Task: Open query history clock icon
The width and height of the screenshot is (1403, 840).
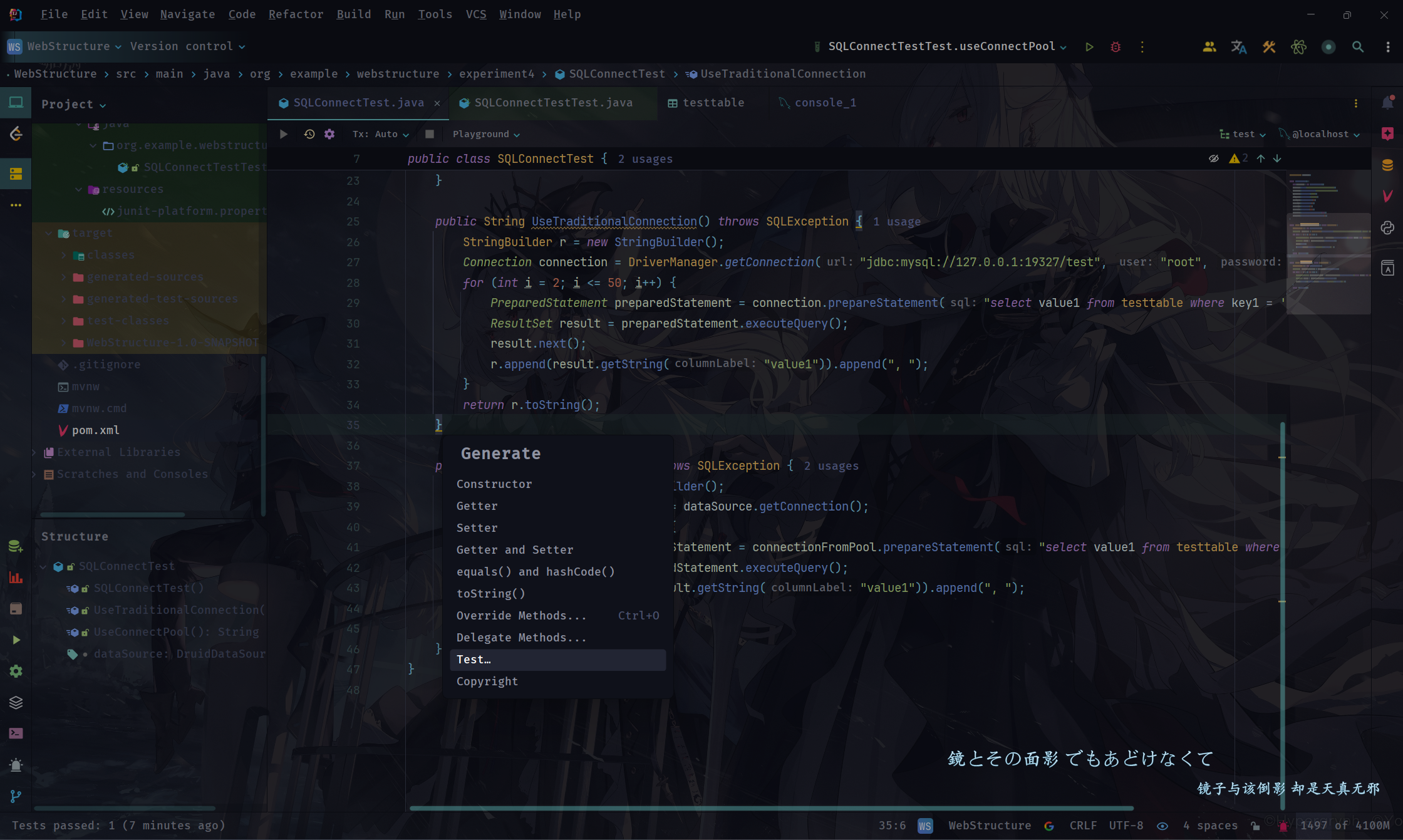Action: click(309, 134)
